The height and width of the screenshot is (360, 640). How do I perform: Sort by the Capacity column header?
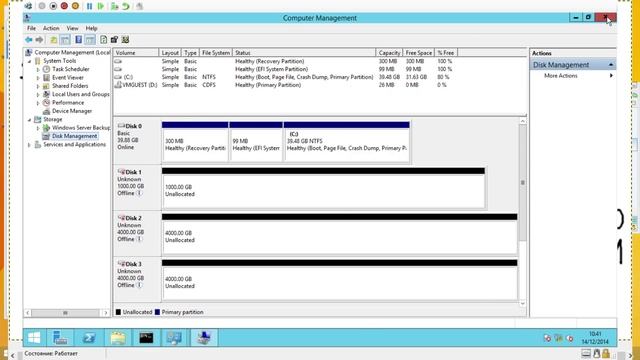(x=389, y=53)
